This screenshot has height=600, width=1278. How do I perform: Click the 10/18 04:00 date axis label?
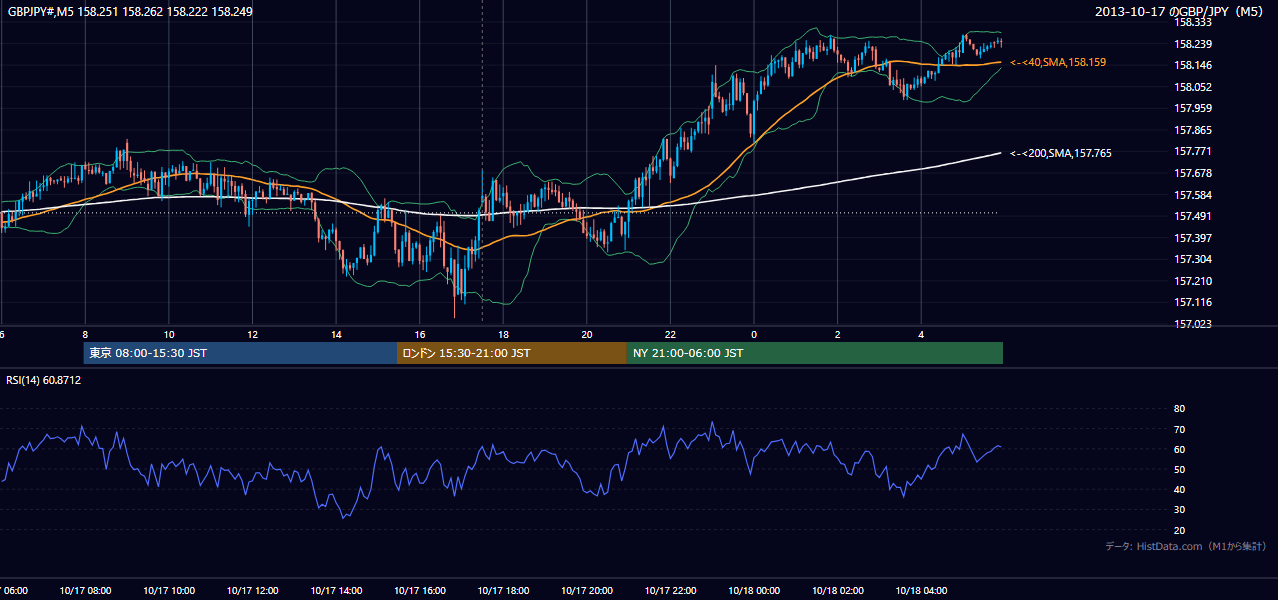coord(921,591)
